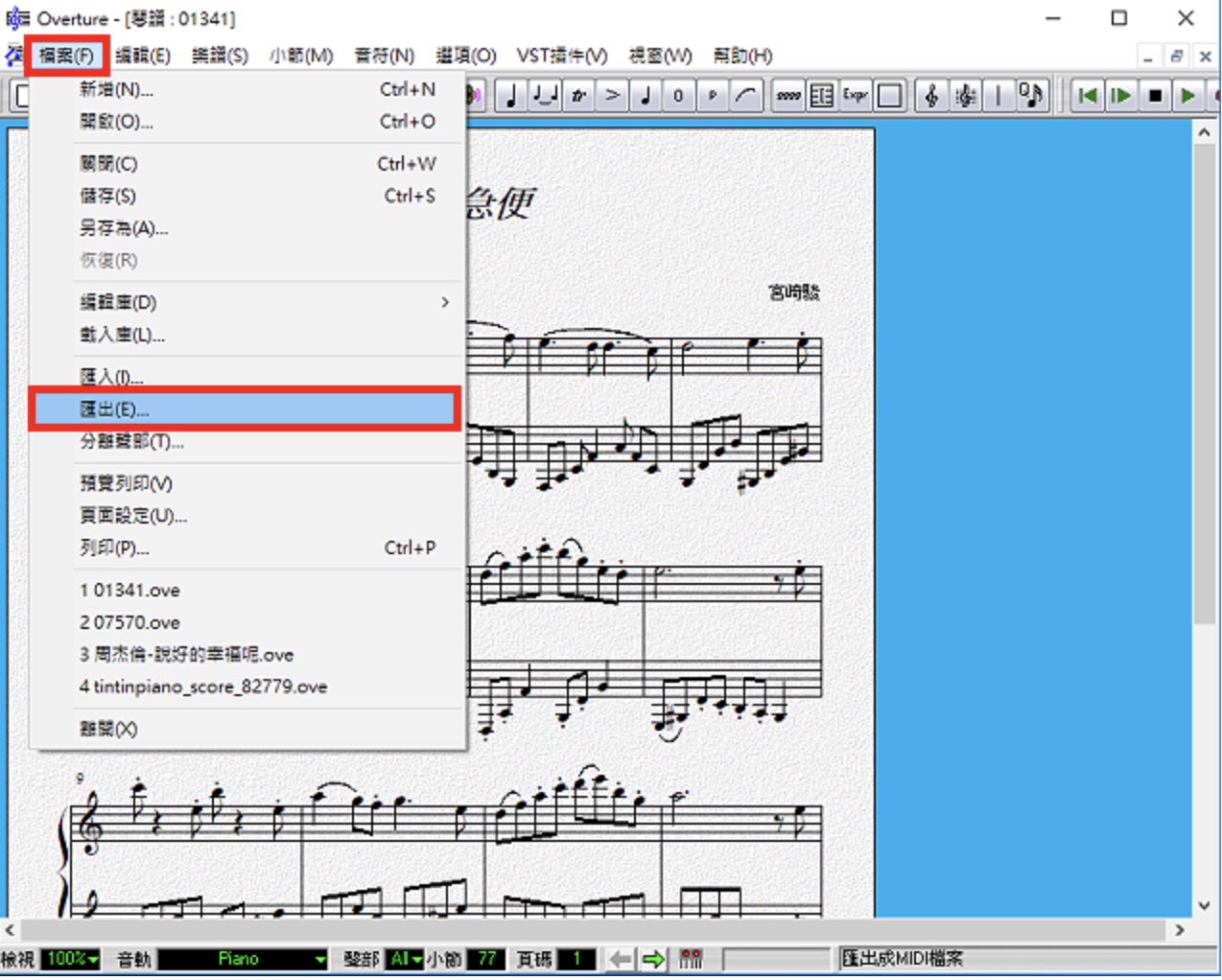The image size is (1222, 980).
Task: Choose 新增(N)... from the file menu
Action: tap(247, 89)
